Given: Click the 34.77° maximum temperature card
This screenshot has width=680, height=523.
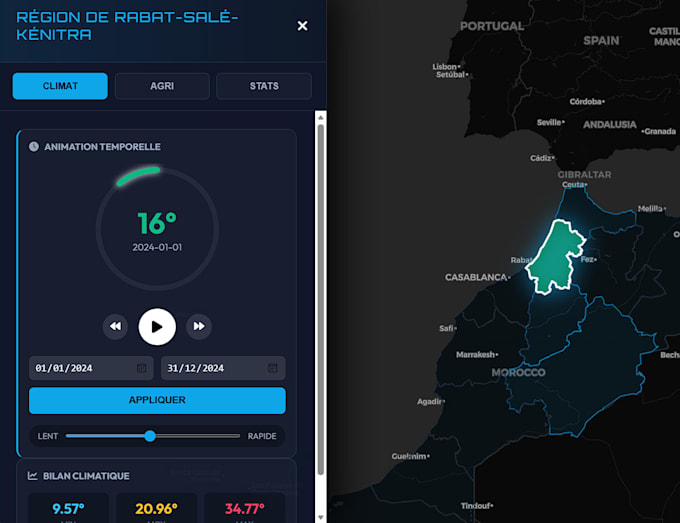Looking at the screenshot, I should pos(245,508).
